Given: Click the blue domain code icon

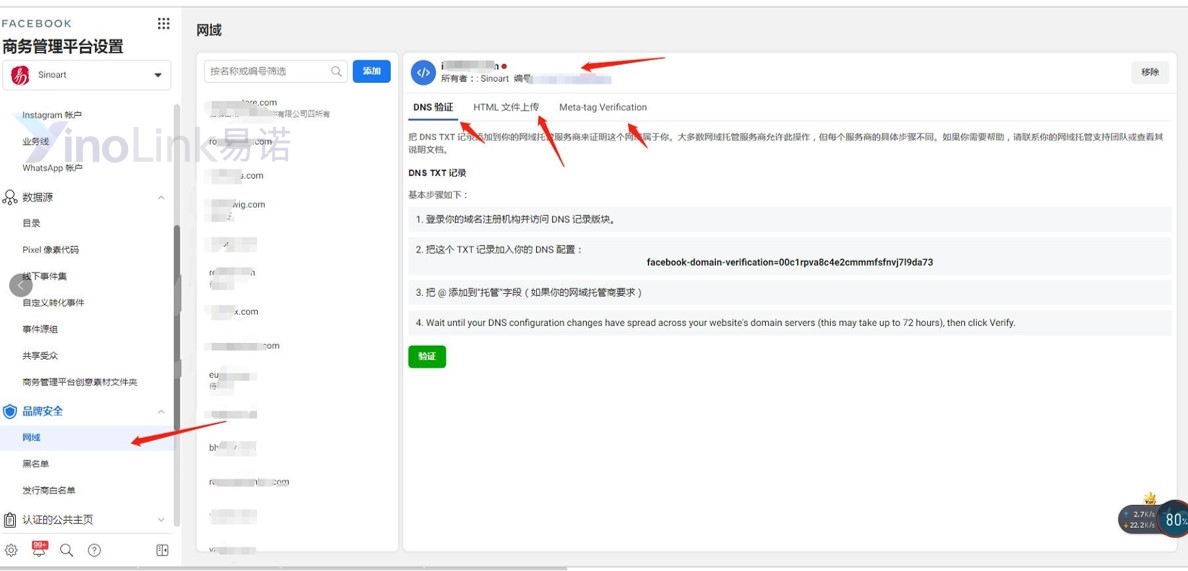Looking at the screenshot, I should pyautogui.click(x=424, y=73).
